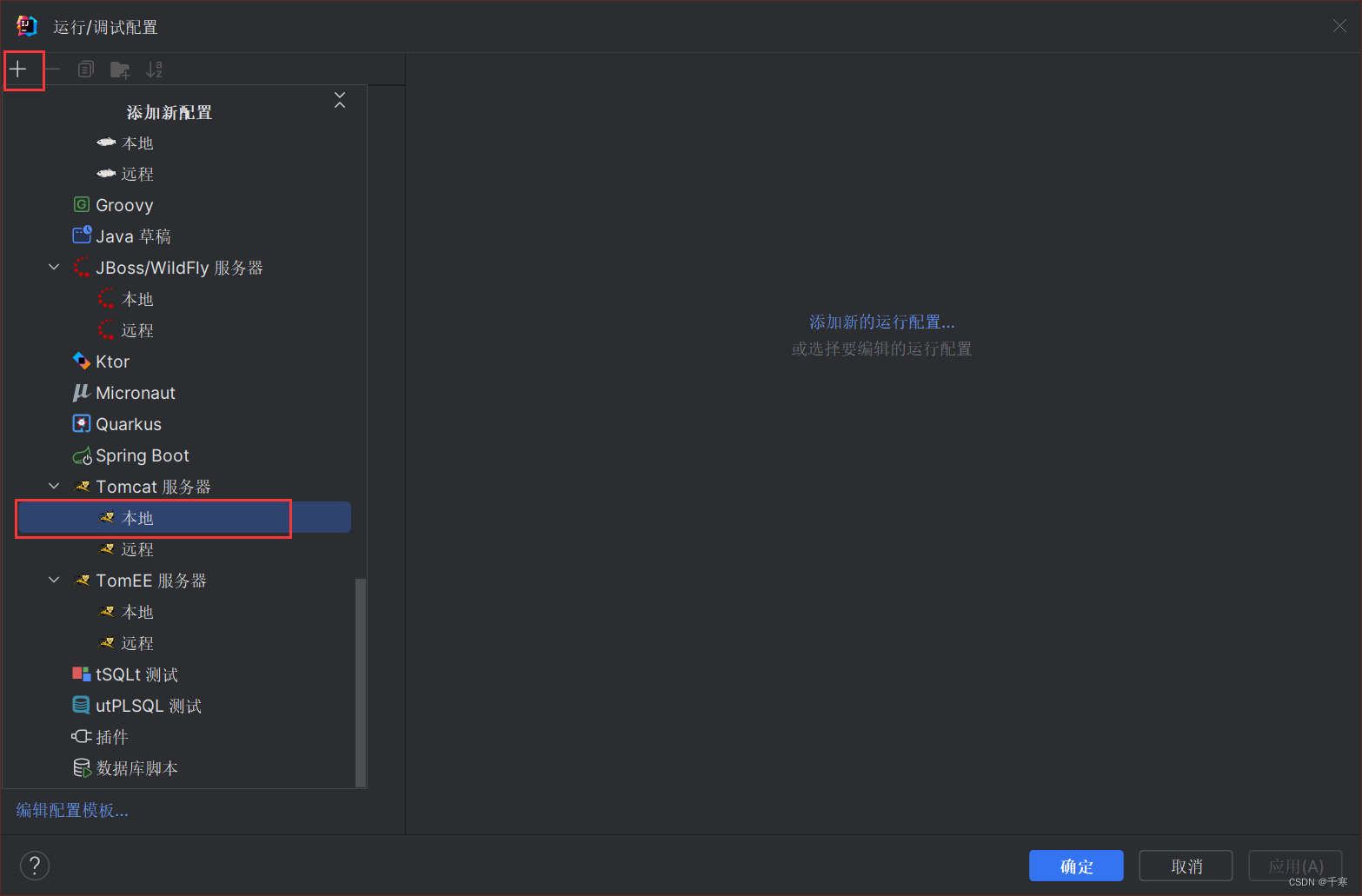Image resolution: width=1362 pixels, height=896 pixels.
Task: Collapse the JBoss/WildFly server node
Action: pyautogui.click(x=54, y=268)
